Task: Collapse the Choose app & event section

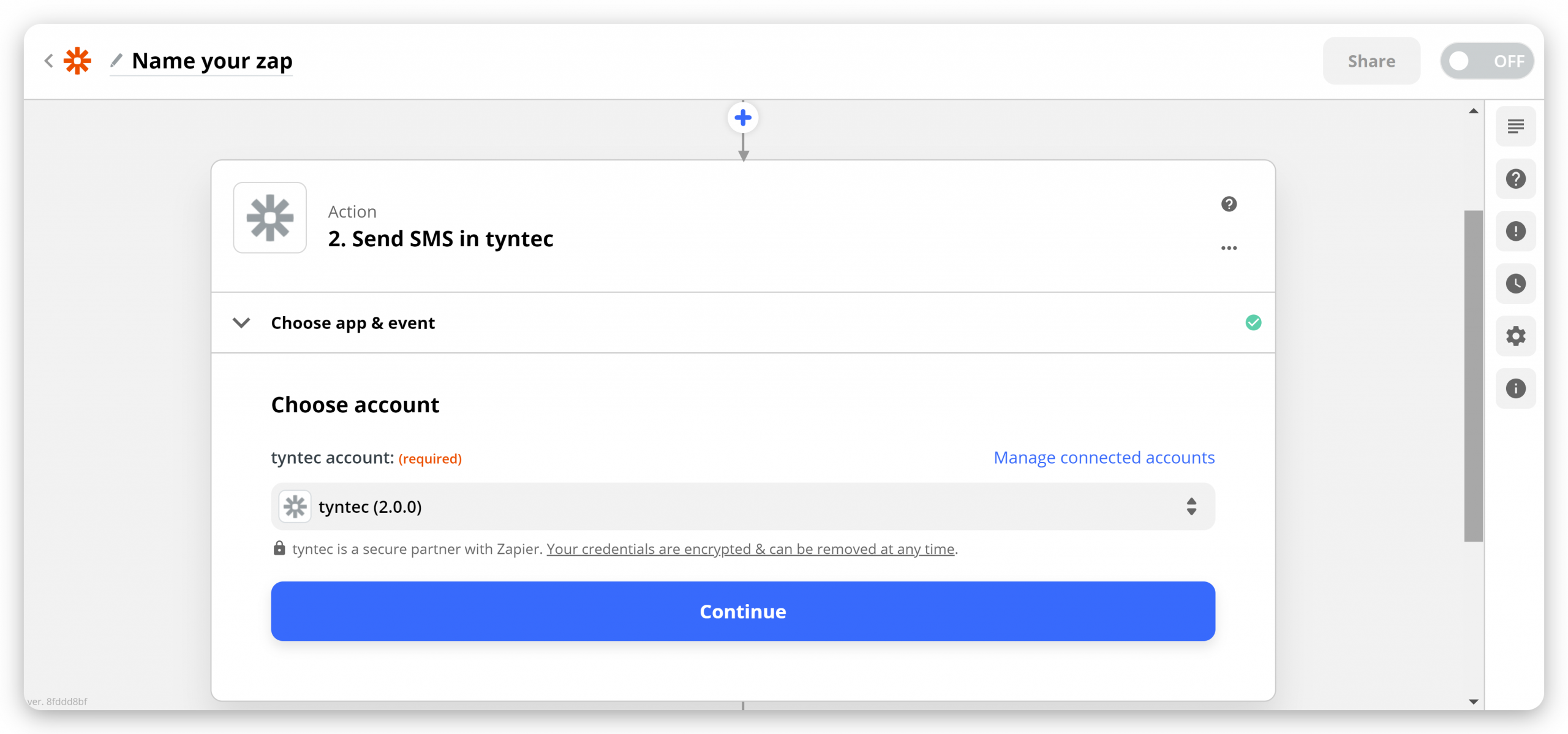Action: pyautogui.click(x=242, y=322)
